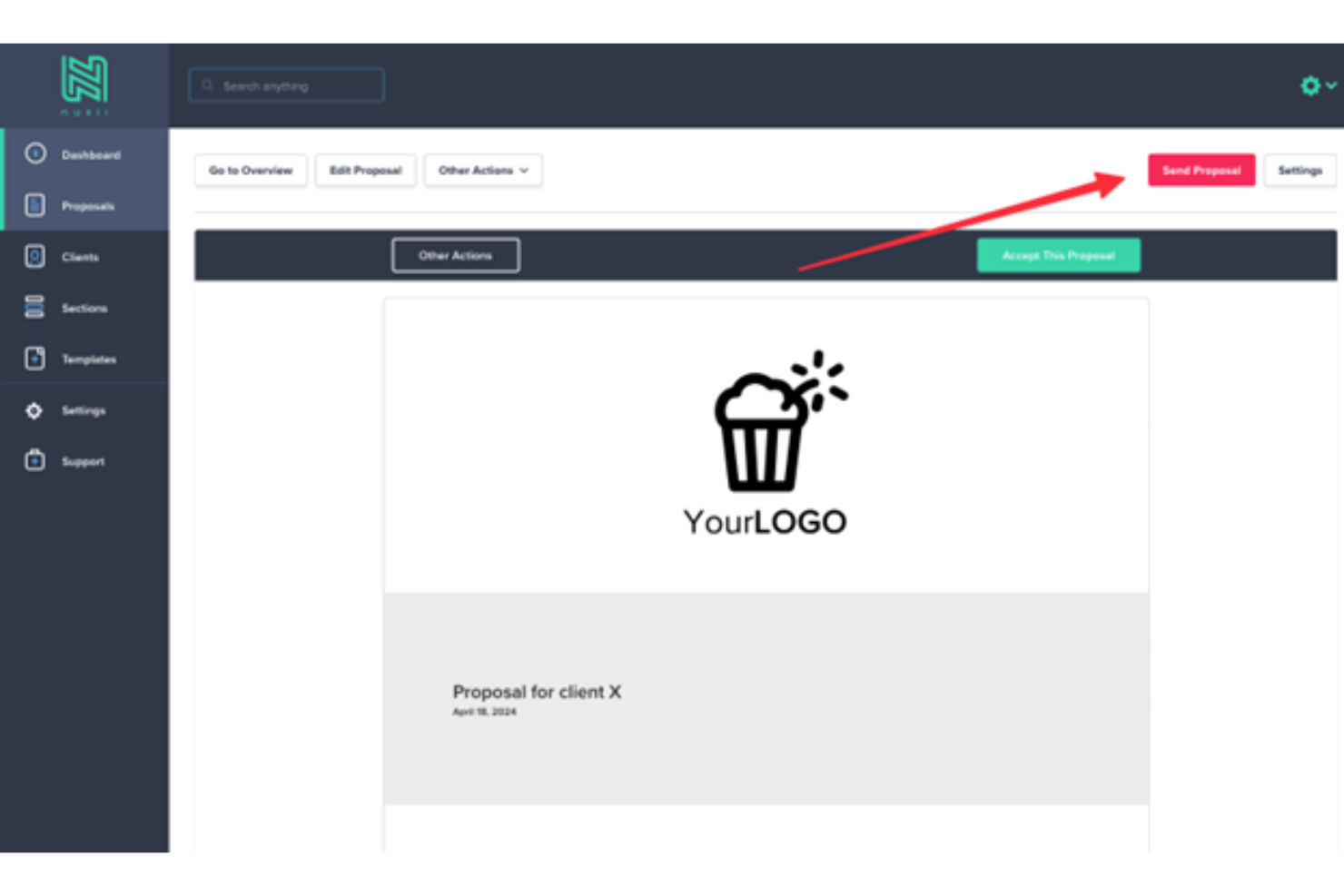Expand the Other Actions dropdown in toolbar
The height and width of the screenshot is (896, 1344).
click(x=482, y=170)
